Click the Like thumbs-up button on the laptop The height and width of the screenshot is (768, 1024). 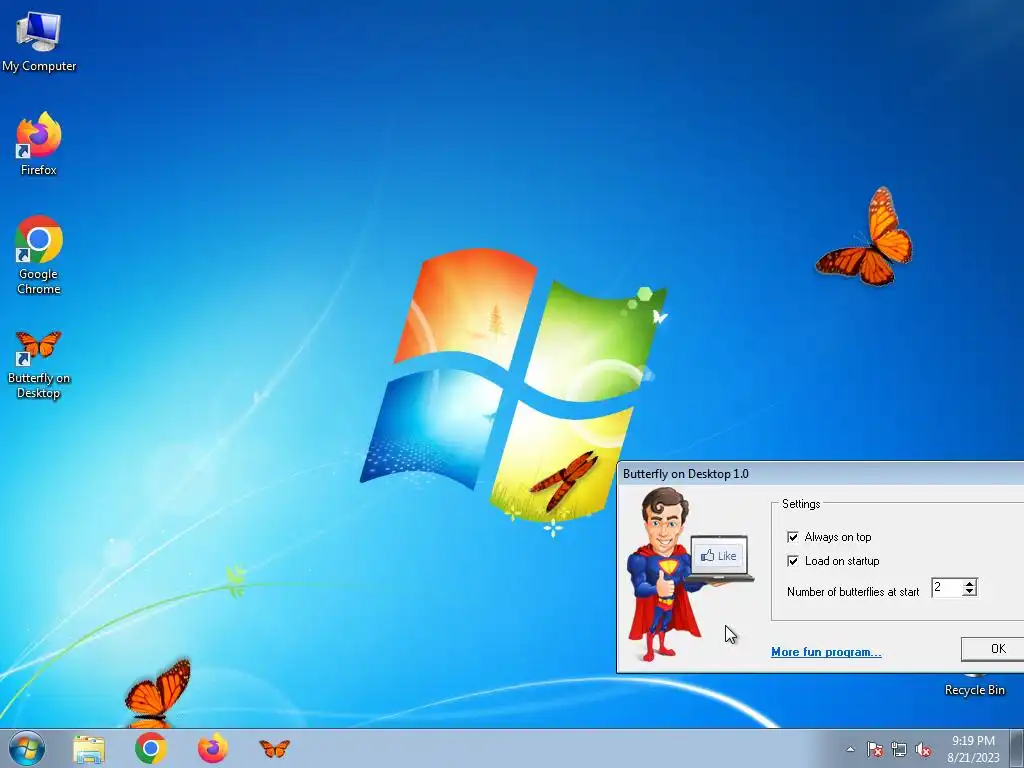click(x=718, y=556)
